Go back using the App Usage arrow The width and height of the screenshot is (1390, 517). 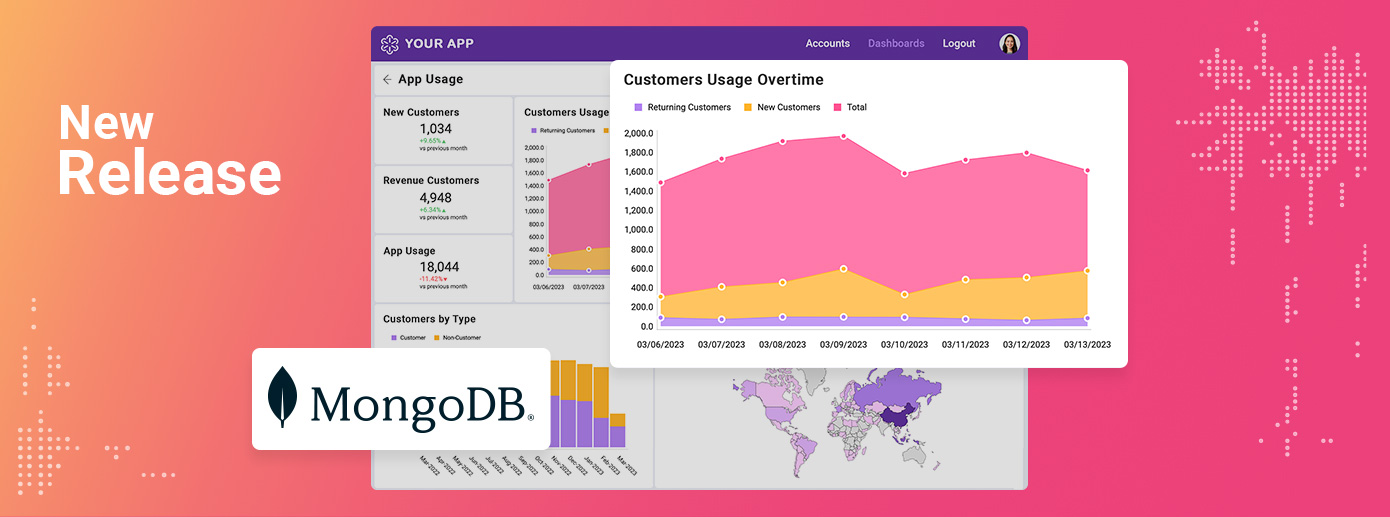point(387,80)
